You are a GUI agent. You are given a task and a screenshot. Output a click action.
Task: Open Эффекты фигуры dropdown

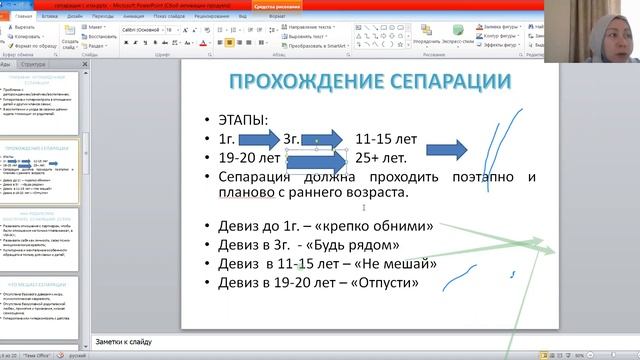click(x=498, y=45)
